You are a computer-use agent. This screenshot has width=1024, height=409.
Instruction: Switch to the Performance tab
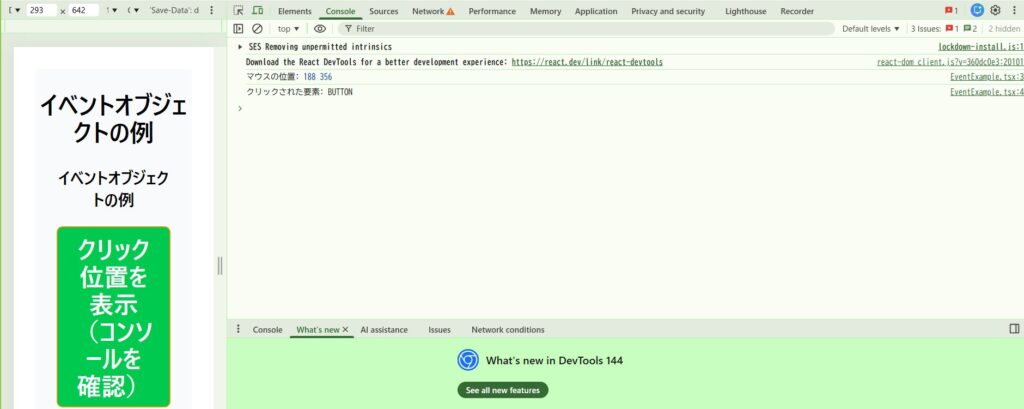(492, 11)
